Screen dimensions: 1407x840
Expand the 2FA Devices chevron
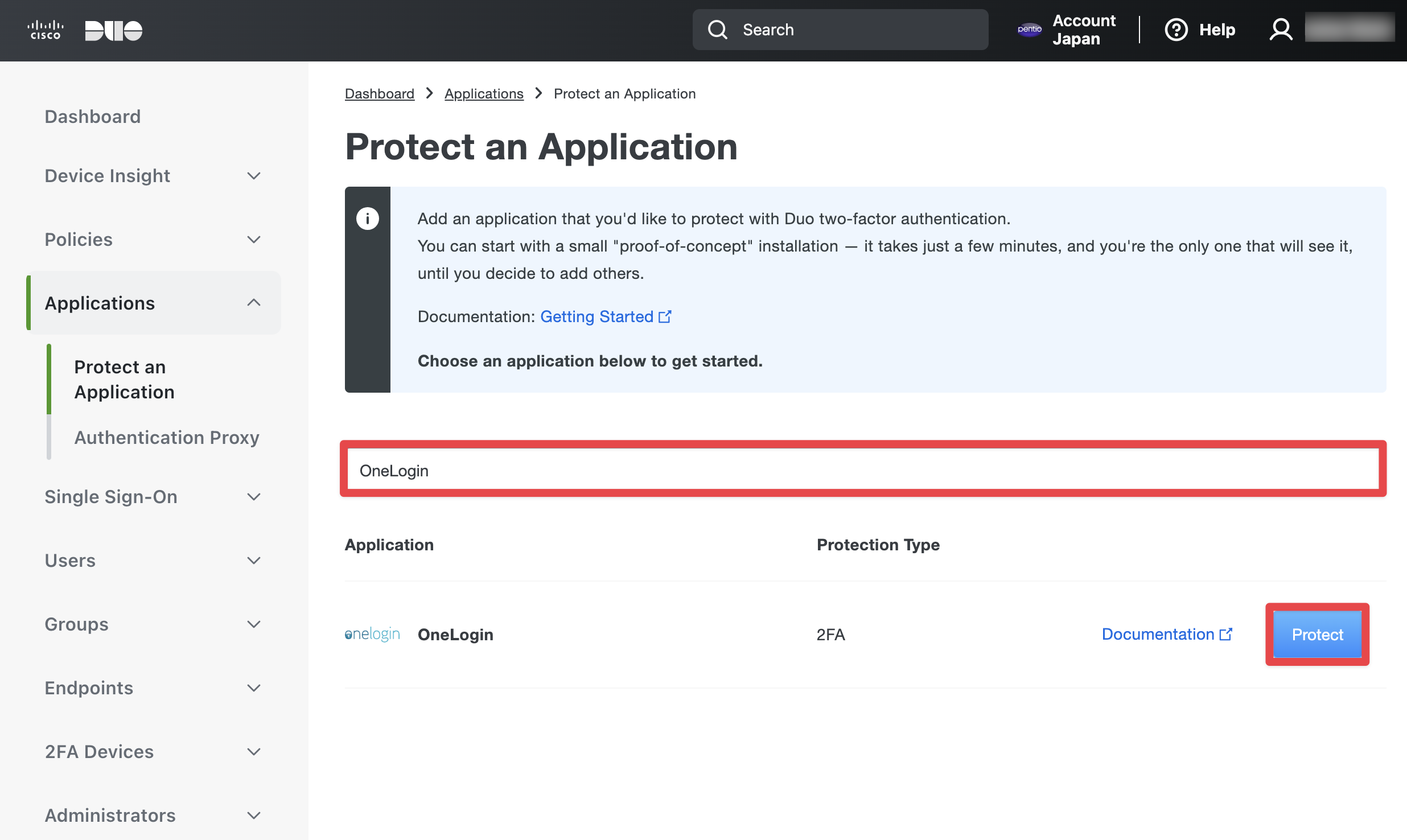coord(254,752)
